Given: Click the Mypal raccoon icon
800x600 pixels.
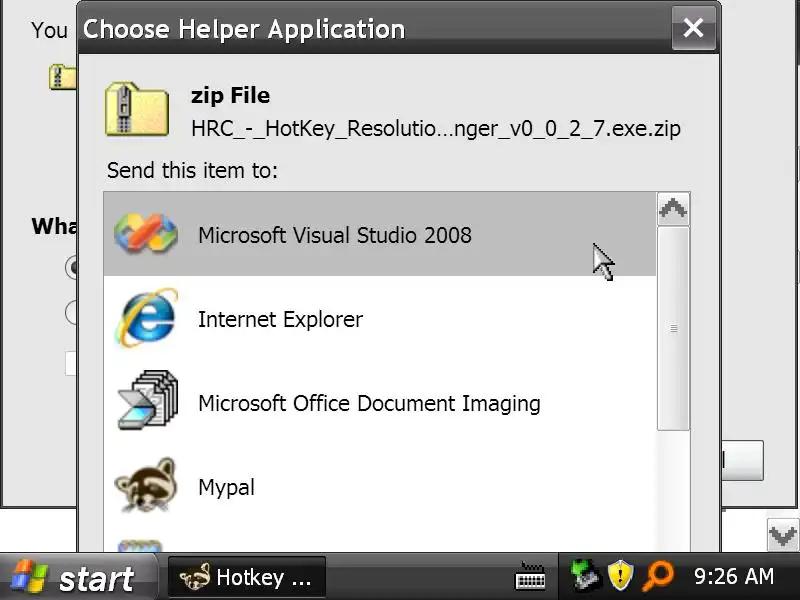Looking at the screenshot, I should click(x=146, y=485).
